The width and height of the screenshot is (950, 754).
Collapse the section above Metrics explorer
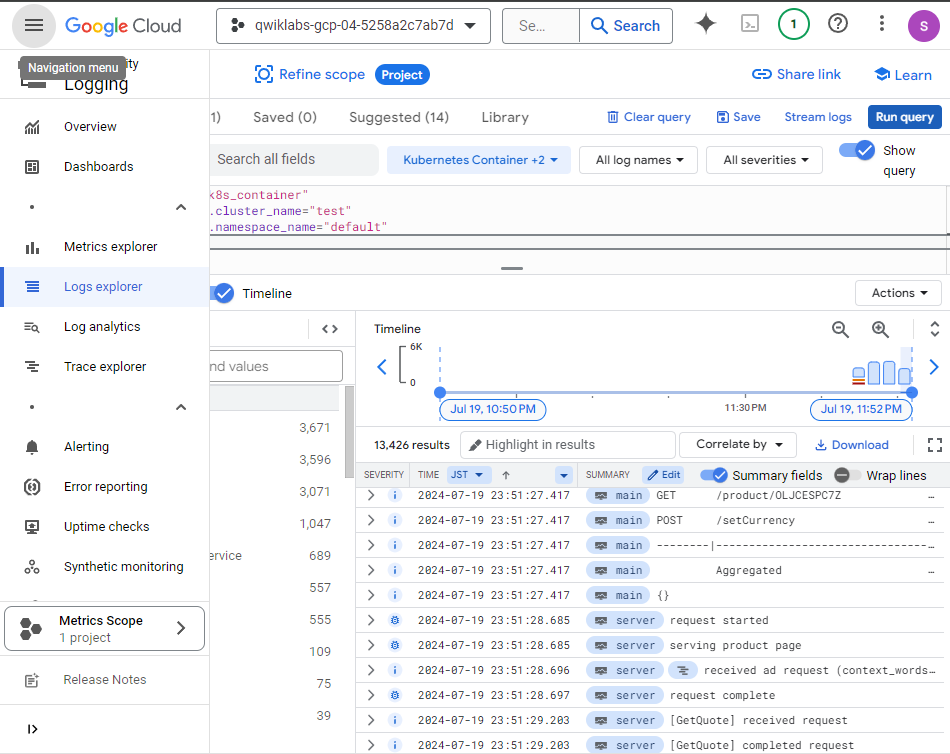click(x=181, y=207)
